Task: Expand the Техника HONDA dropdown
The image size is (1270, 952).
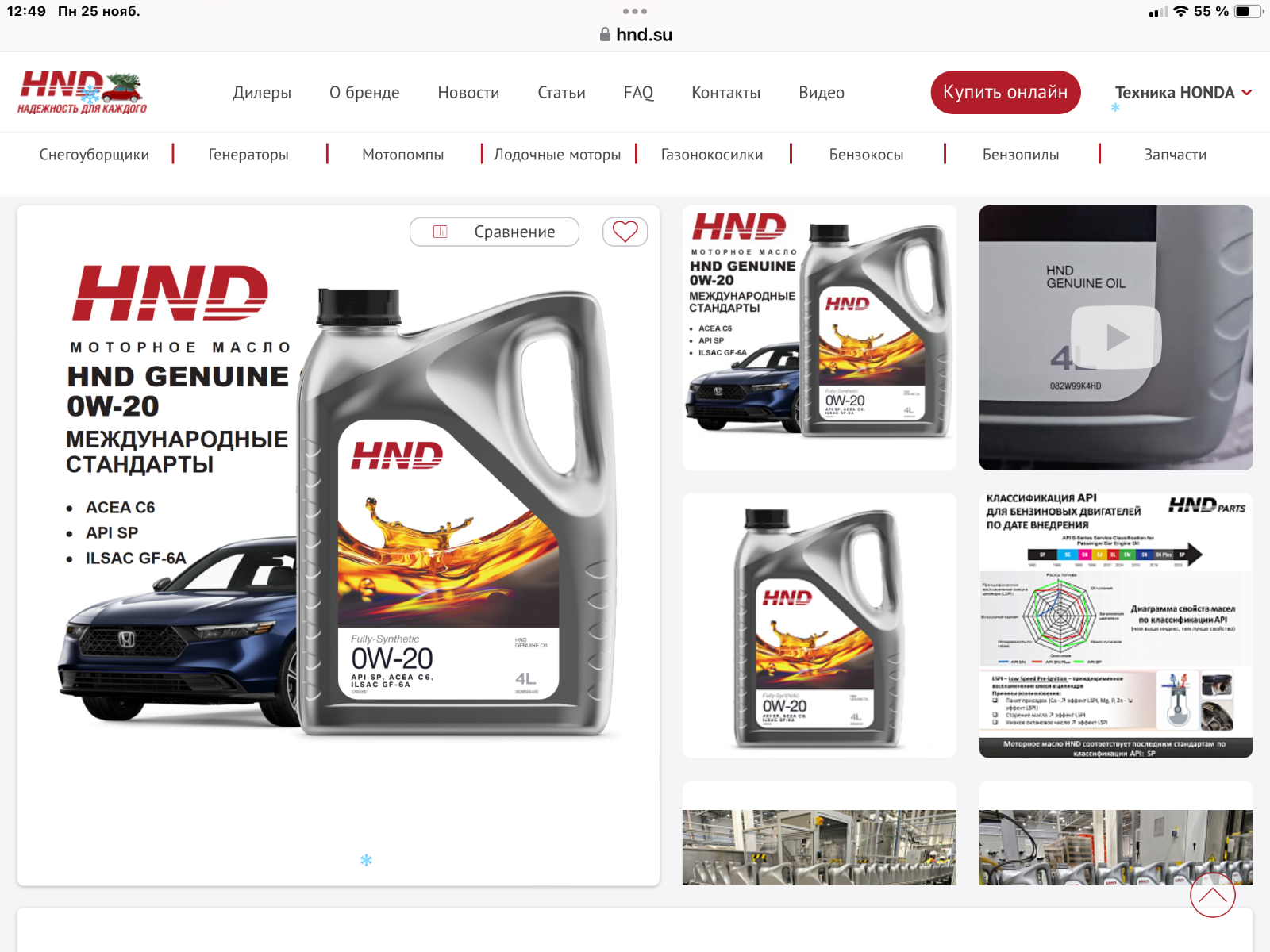Action: click(1183, 93)
